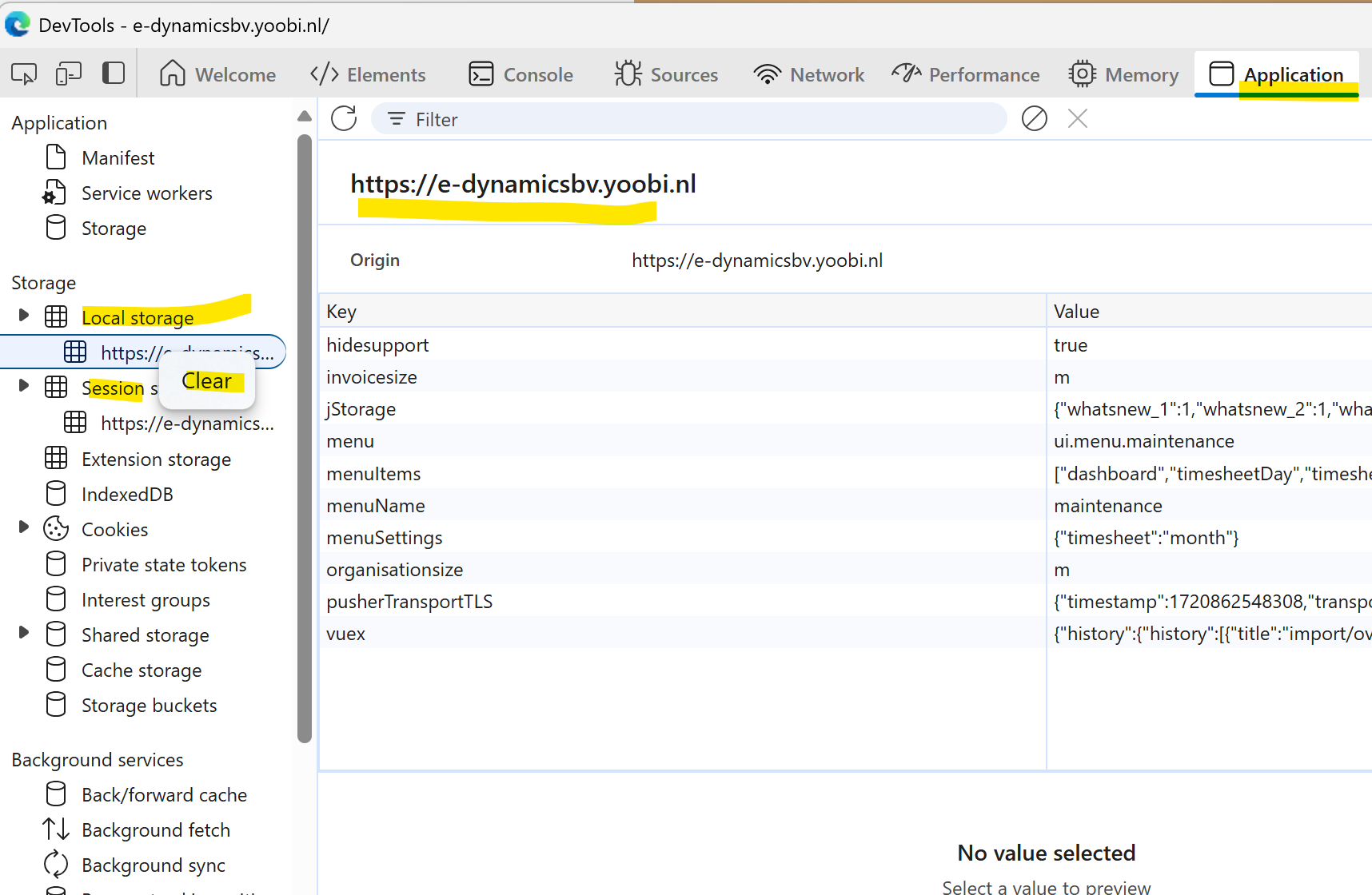1372x895 pixels.
Task: Open IndexedDB in the sidebar
Action: tap(127, 494)
